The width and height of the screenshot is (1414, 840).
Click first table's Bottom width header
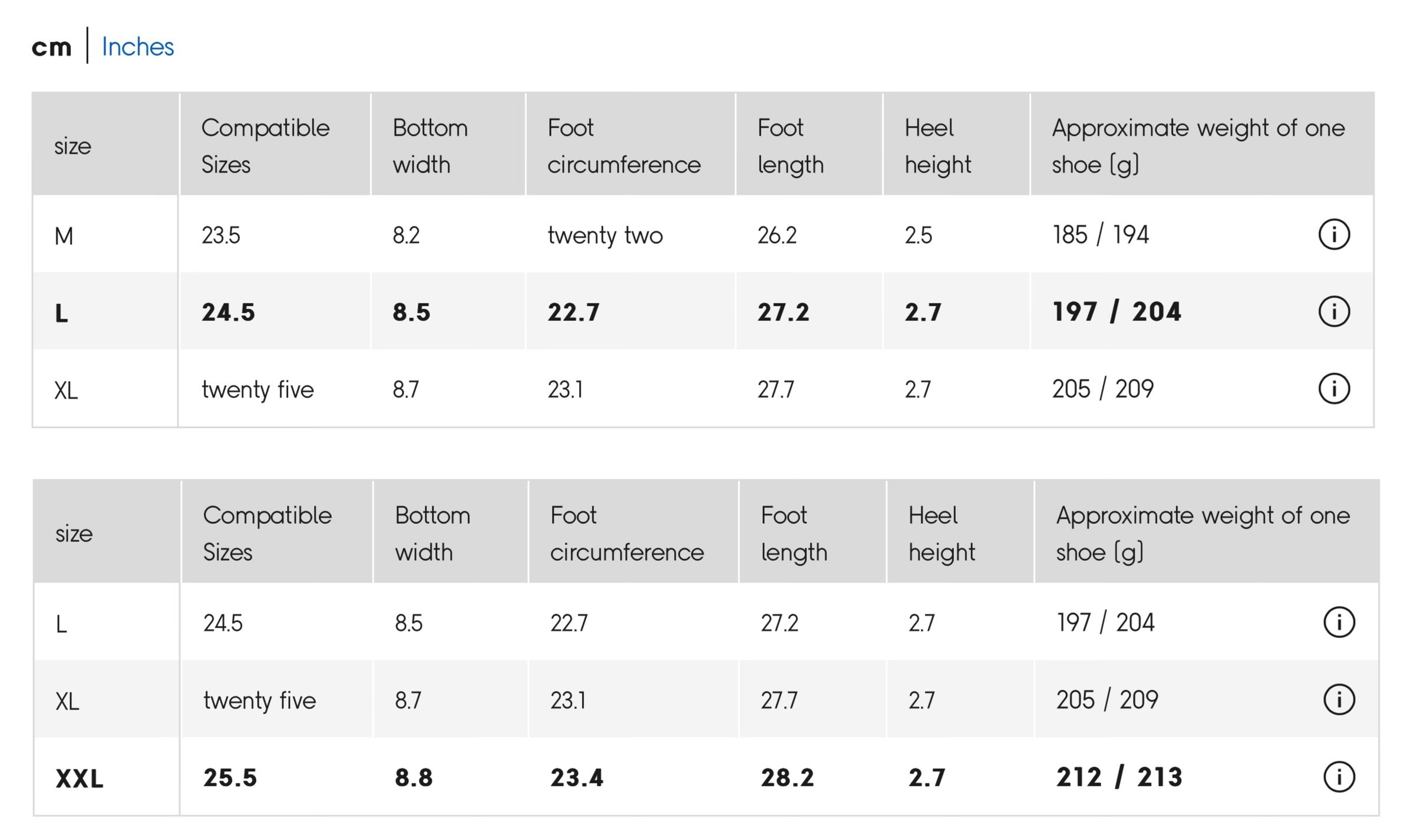click(430, 145)
